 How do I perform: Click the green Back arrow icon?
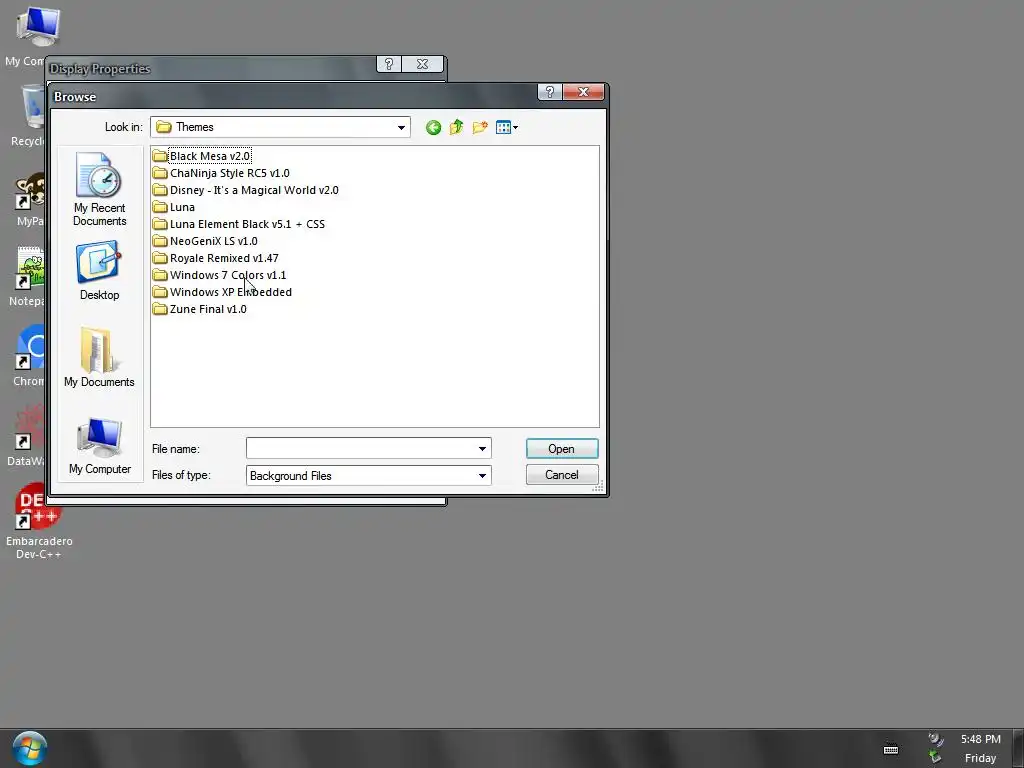433,127
